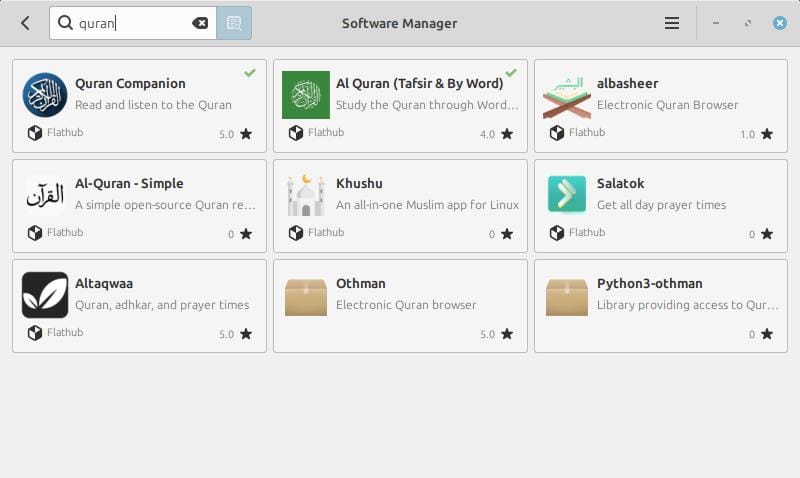Click the Flathub label on Khushu card
Viewport: 800px width, 478px height.
pos(326,232)
